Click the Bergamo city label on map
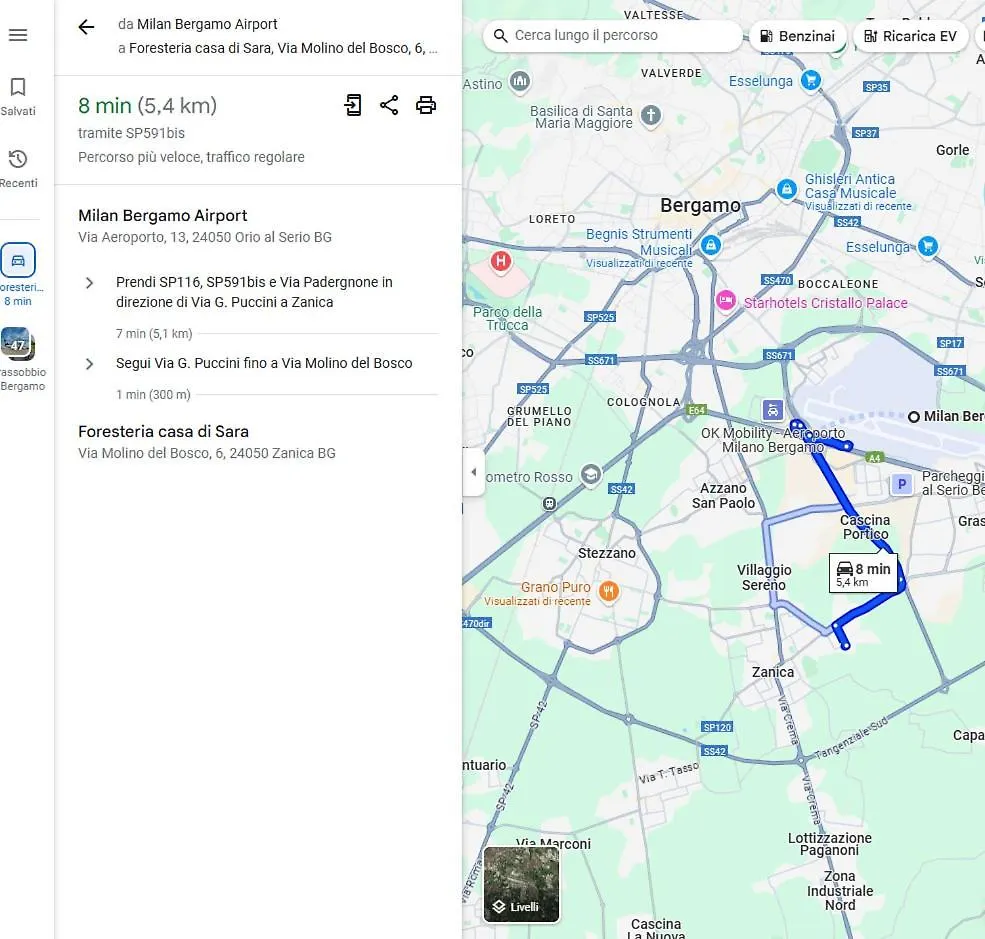 click(x=700, y=205)
